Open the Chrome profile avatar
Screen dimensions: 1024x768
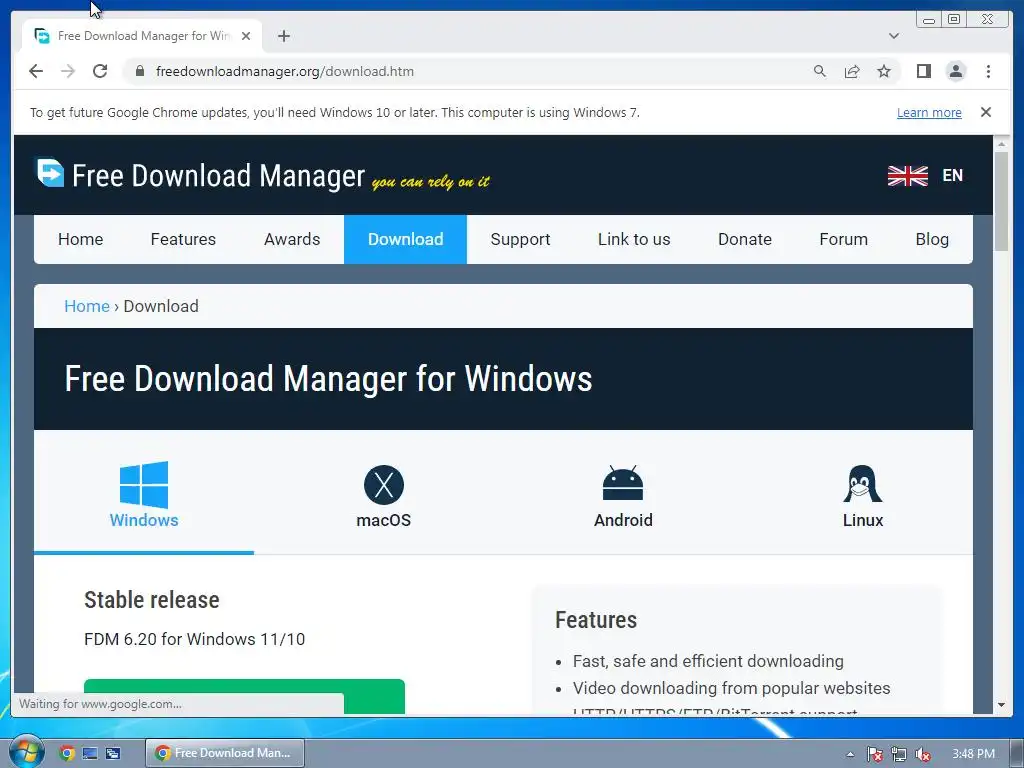tap(956, 71)
